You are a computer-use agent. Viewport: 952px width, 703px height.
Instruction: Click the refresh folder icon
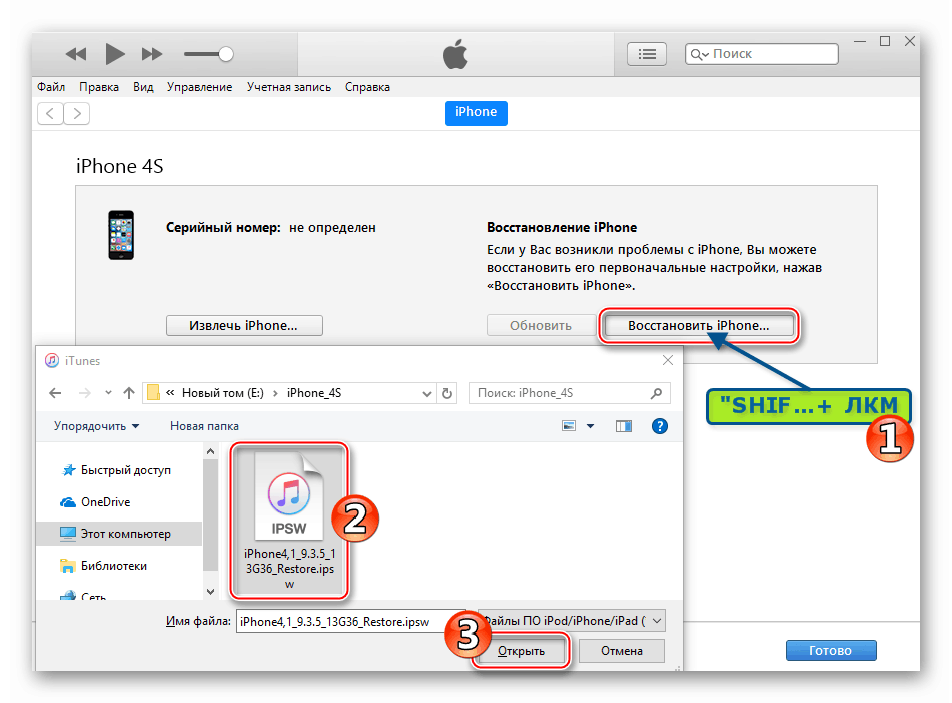[x=447, y=393]
